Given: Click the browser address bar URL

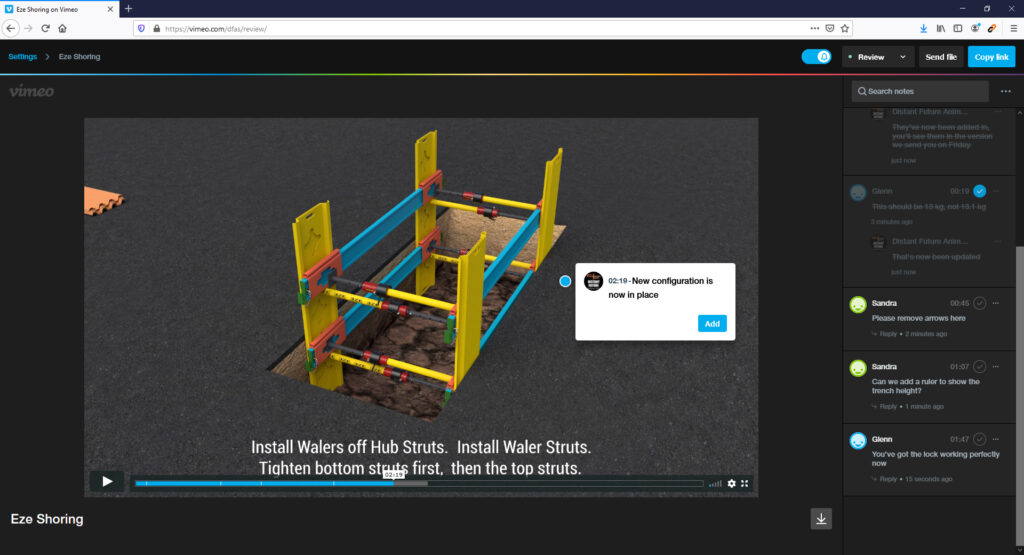Looking at the screenshot, I should pyautogui.click(x=216, y=29).
